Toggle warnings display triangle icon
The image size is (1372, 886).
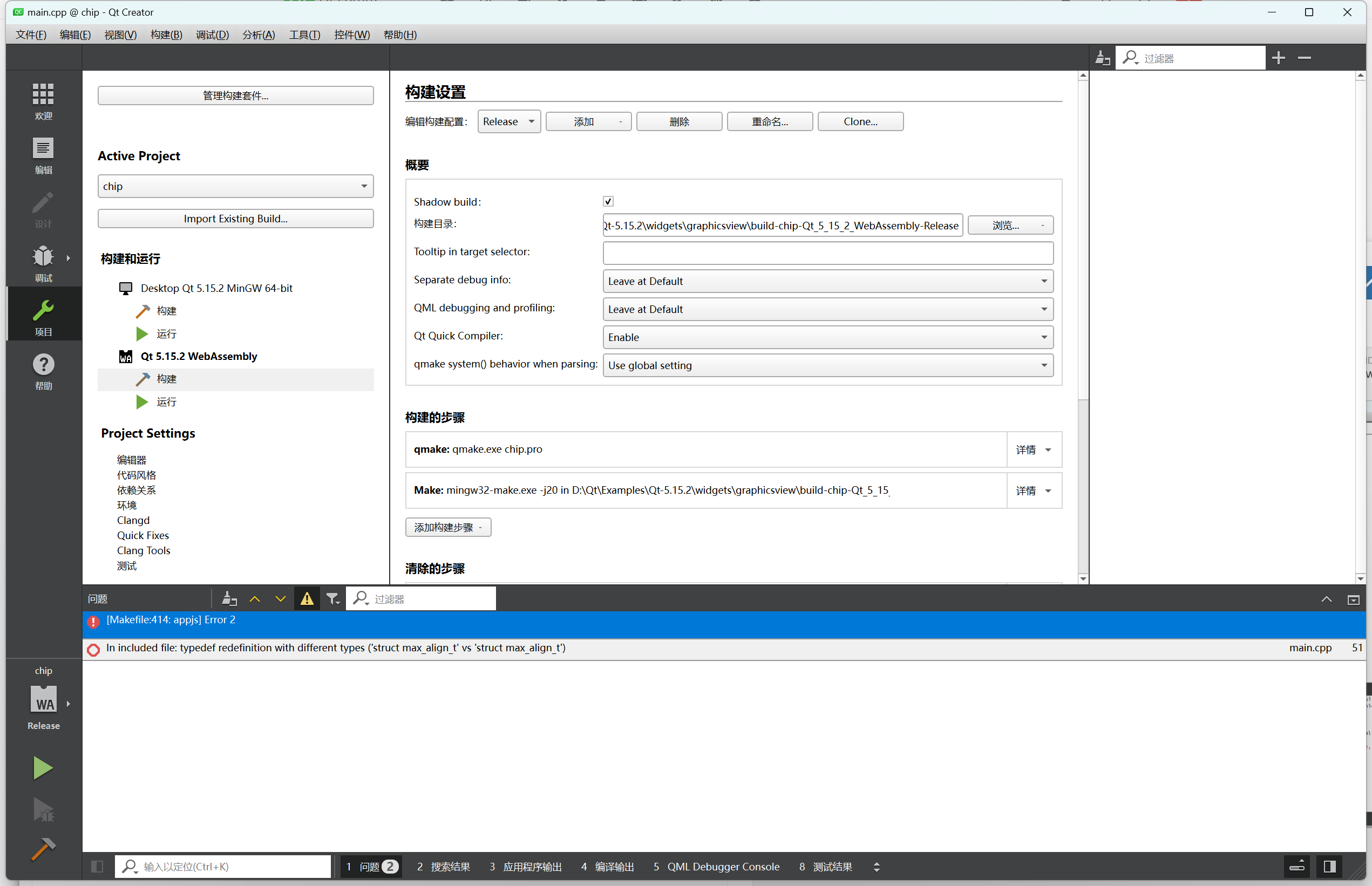(x=307, y=599)
